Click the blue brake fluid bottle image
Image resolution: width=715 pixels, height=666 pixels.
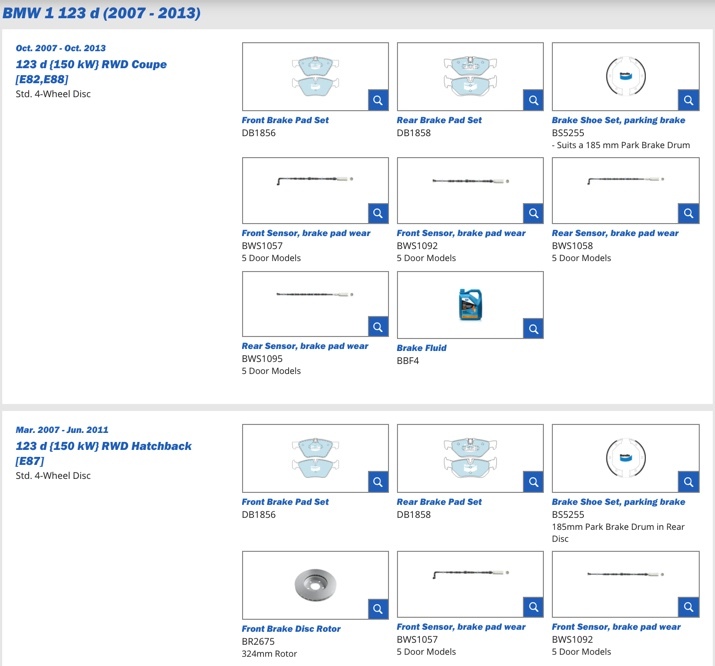click(x=470, y=305)
